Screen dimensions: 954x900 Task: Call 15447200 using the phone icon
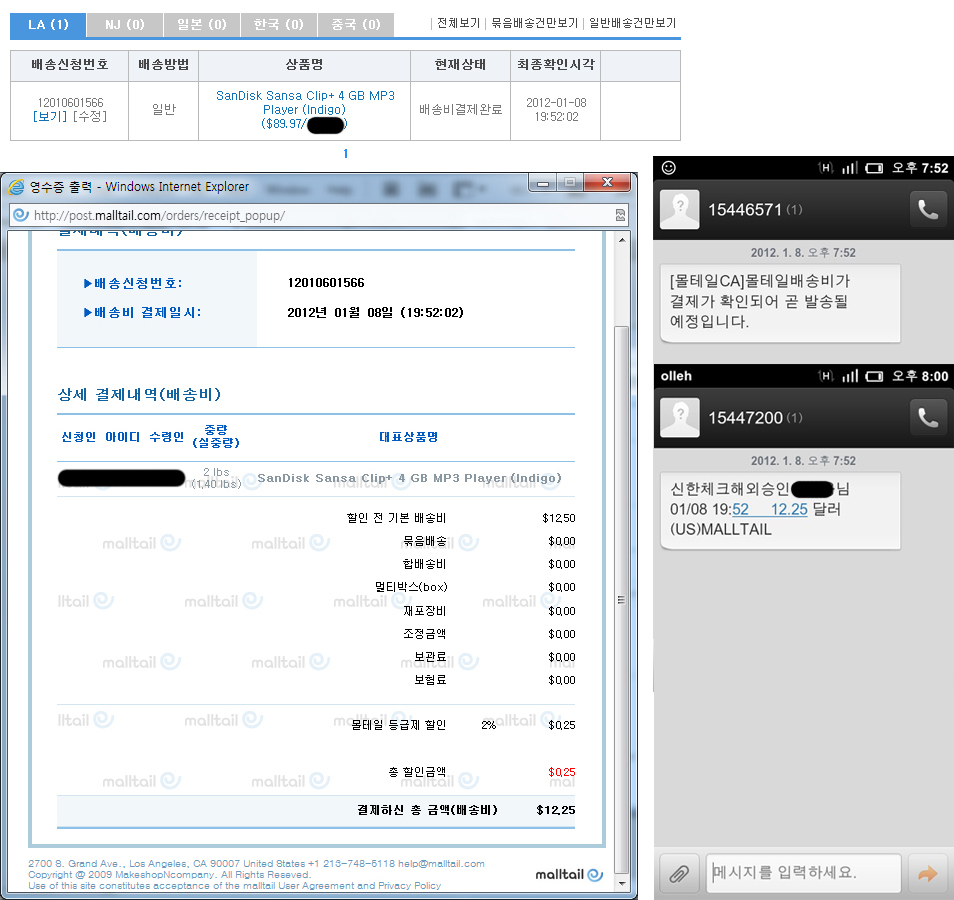click(928, 417)
